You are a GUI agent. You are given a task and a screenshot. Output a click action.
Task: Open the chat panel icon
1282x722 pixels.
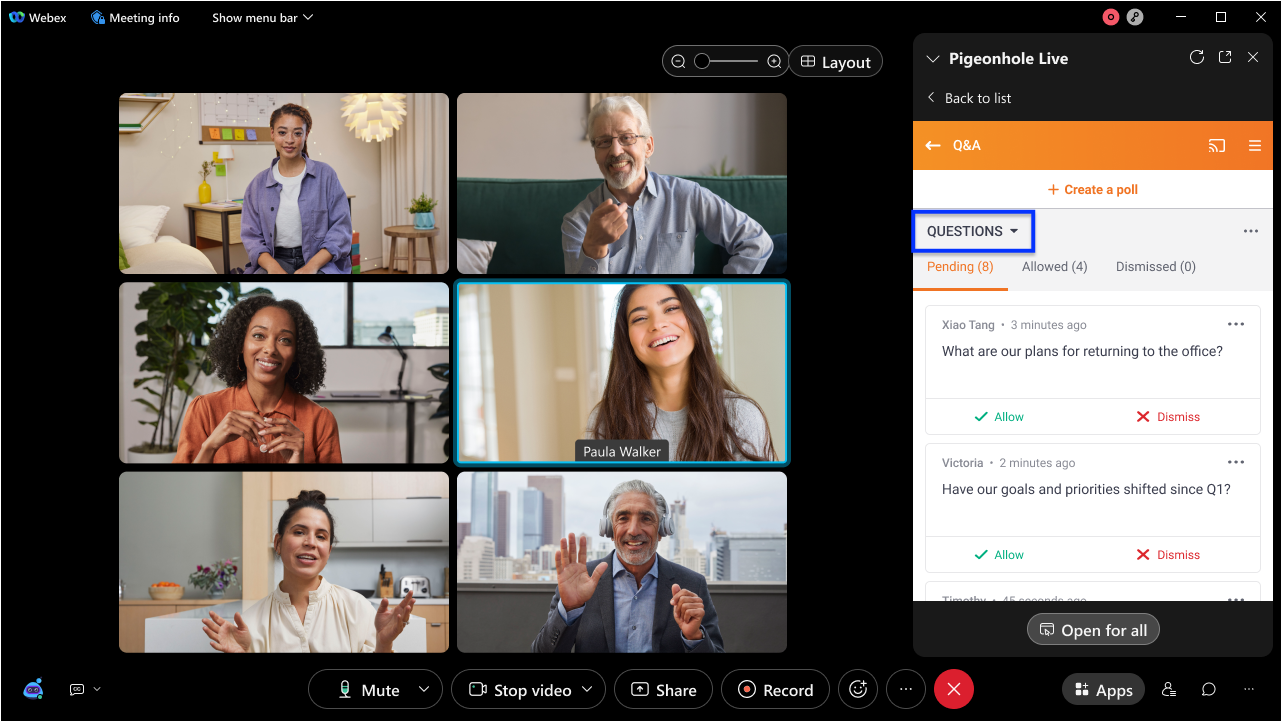(1209, 690)
